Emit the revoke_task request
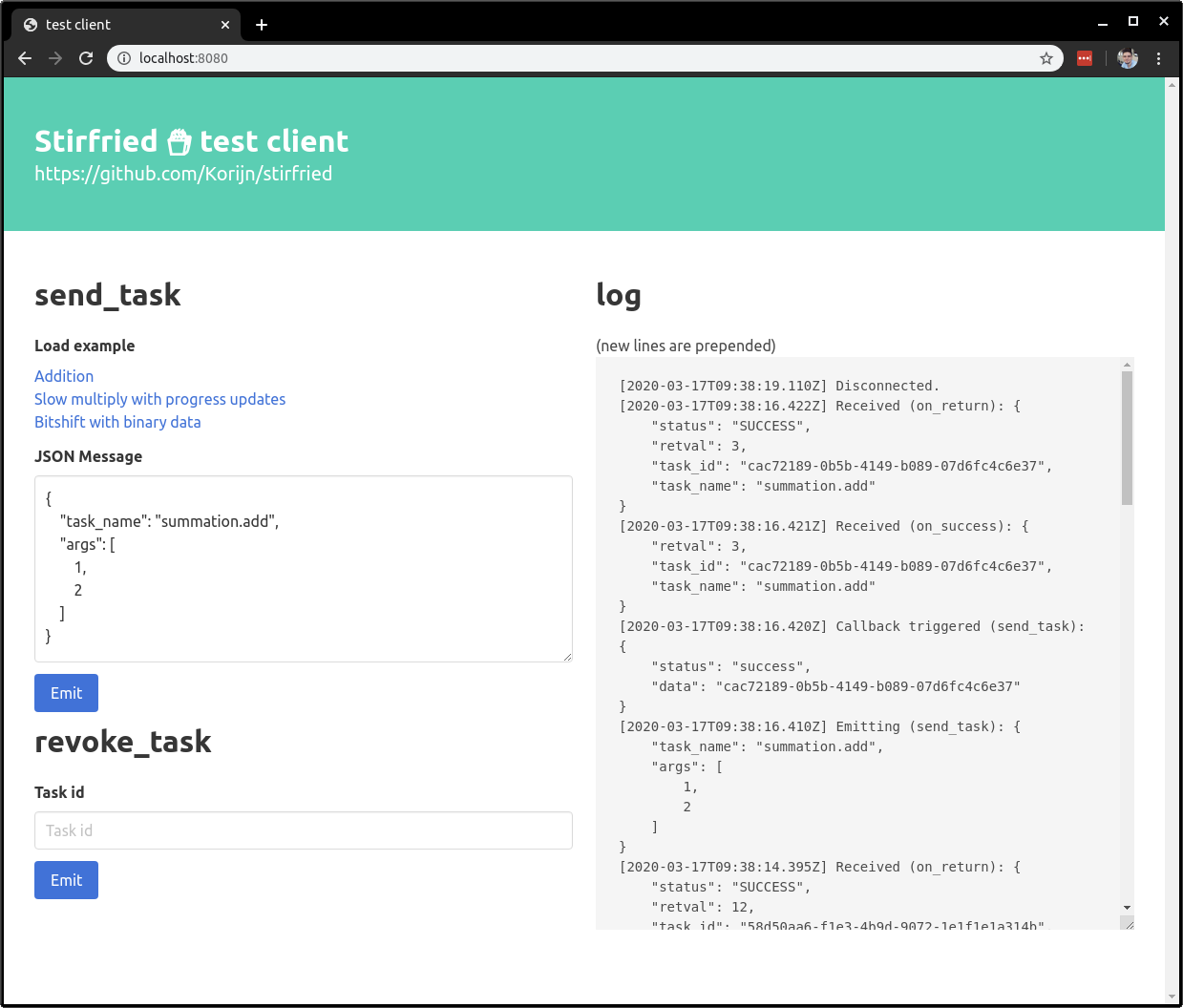 click(66, 880)
